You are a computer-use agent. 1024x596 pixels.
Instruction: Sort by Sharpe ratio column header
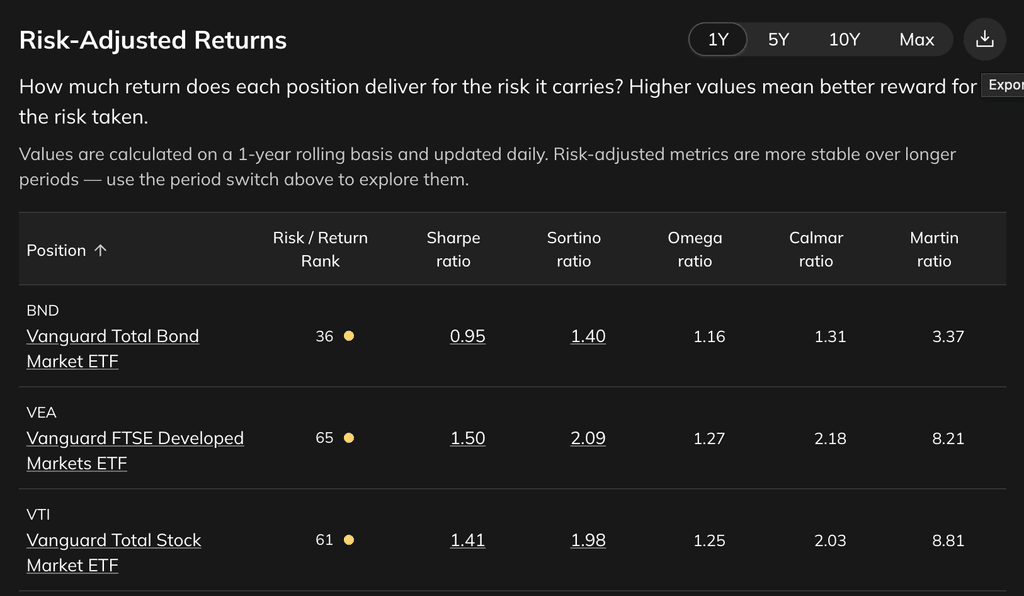(x=453, y=249)
